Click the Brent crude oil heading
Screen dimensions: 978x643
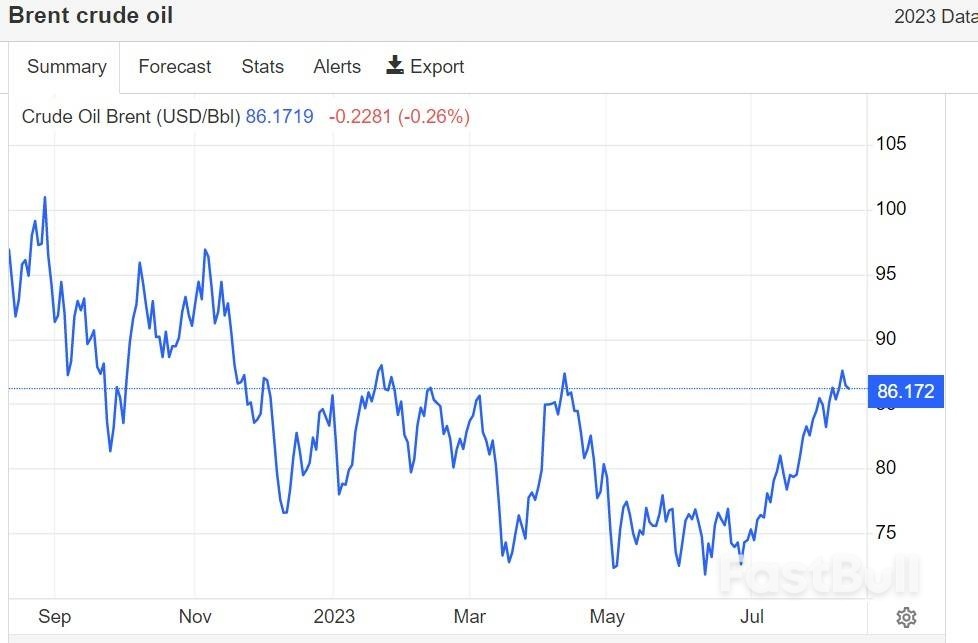point(91,16)
